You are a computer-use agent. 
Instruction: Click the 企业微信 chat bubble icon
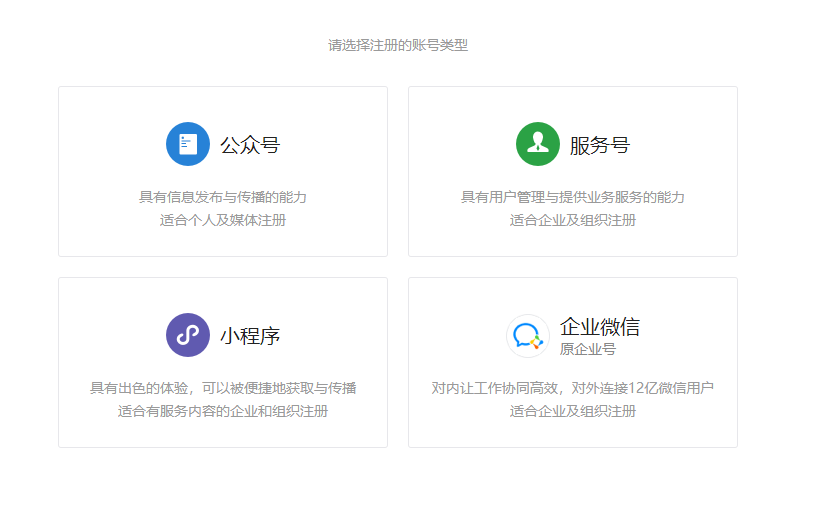pos(528,336)
